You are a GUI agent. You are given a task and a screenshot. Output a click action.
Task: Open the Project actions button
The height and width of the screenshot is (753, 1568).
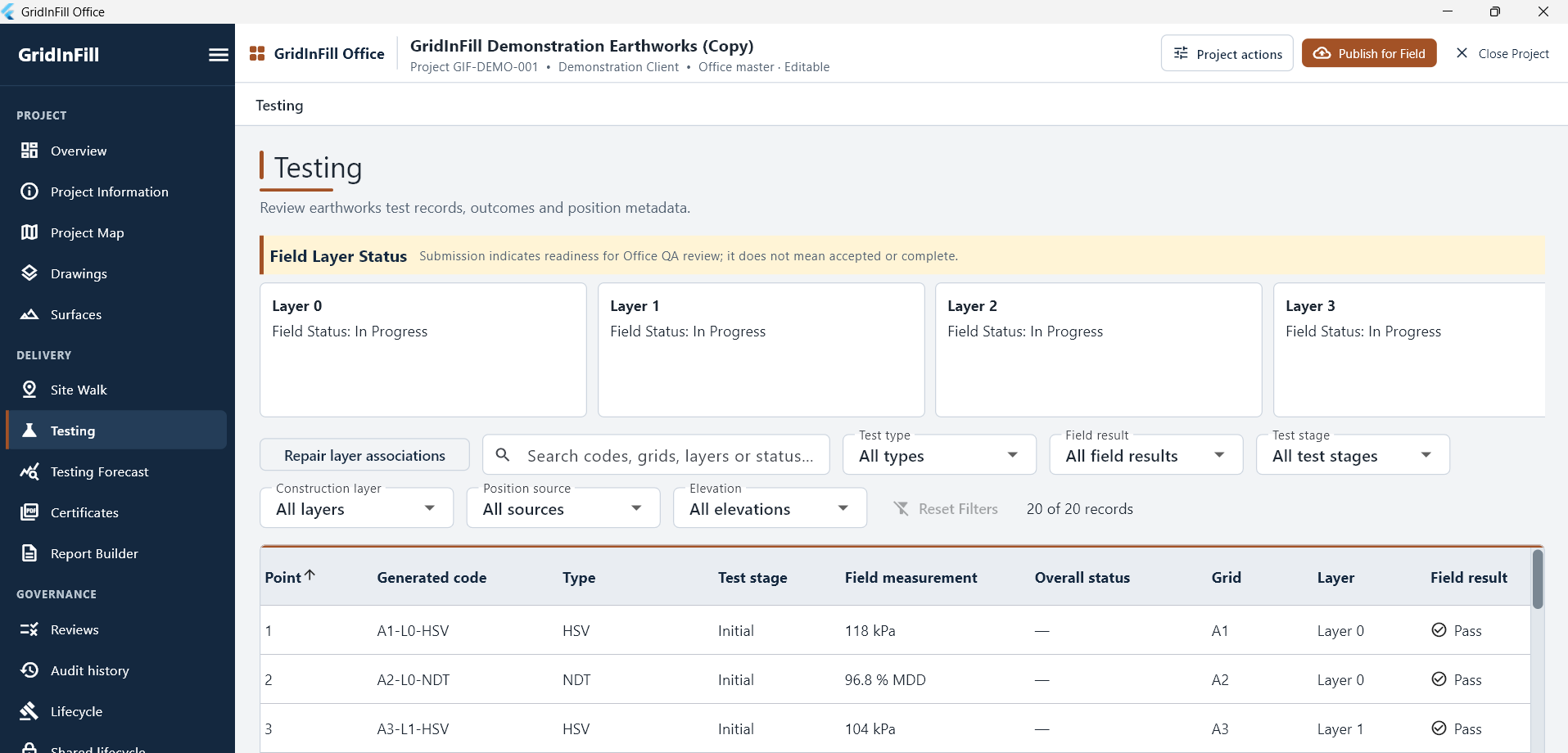coord(1227,53)
